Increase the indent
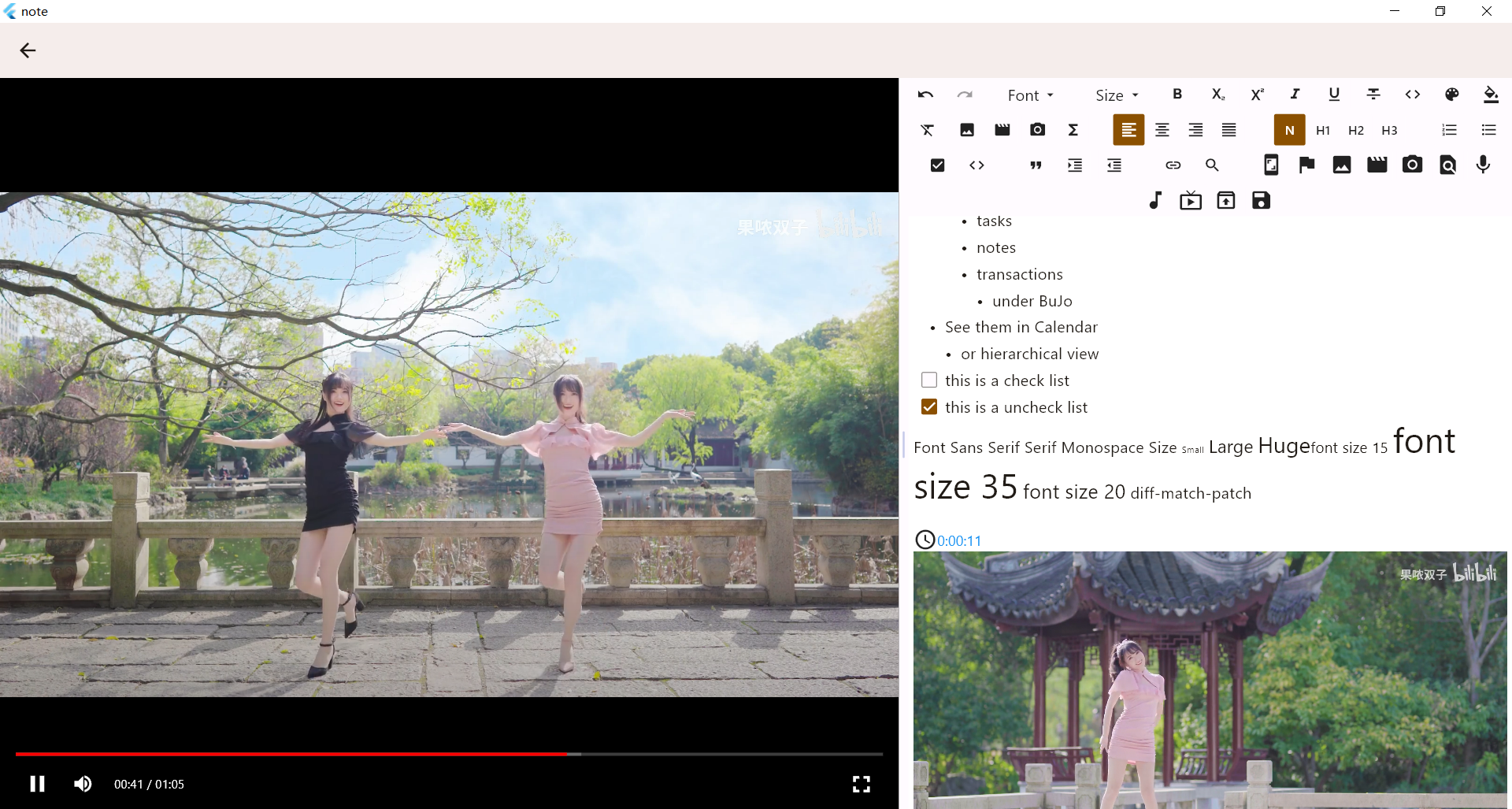This screenshot has height=809, width=1512. click(x=1075, y=165)
